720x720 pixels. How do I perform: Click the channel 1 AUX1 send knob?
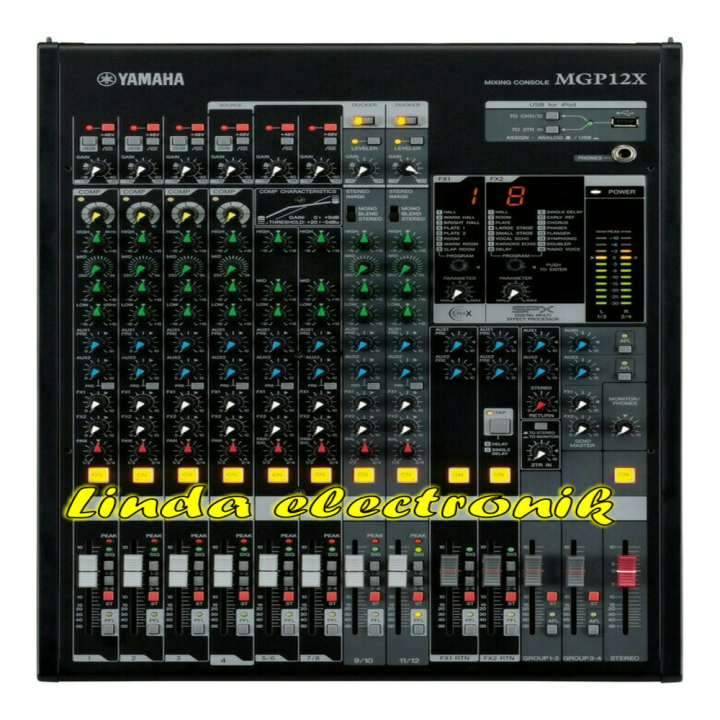pyautogui.click(x=96, y=344)
